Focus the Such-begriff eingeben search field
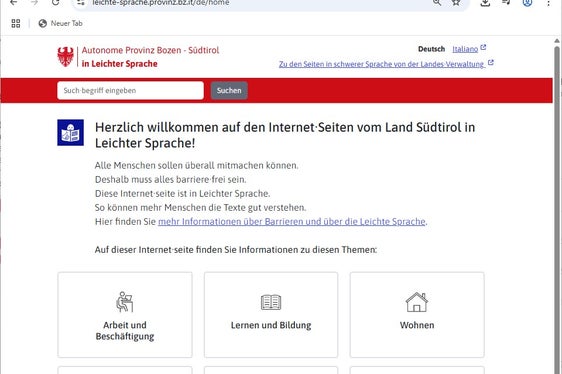Image resolution: width=562 pixels, height=374 pixels. (x=130, y=90)
